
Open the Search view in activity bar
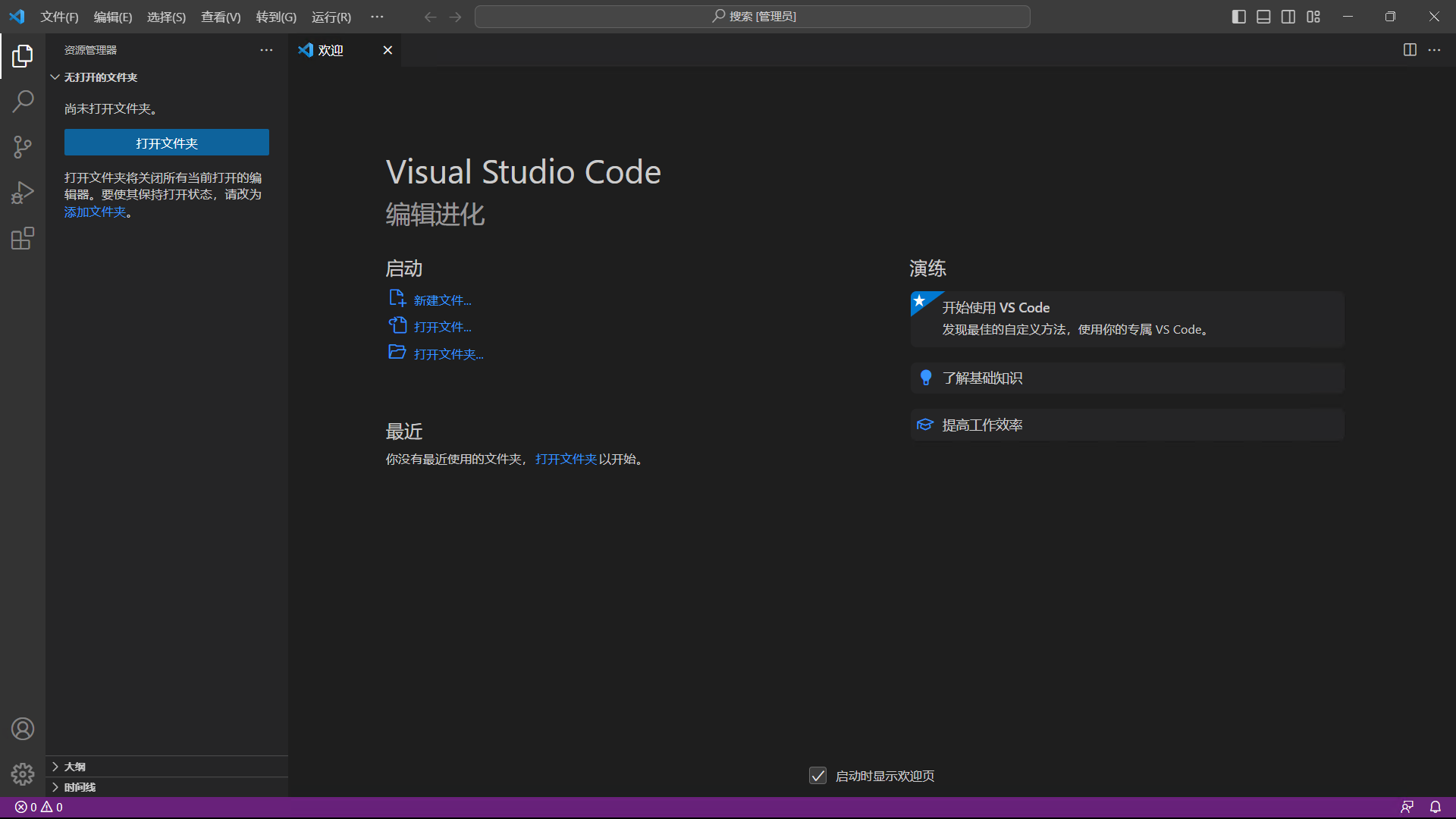coord(23,101)
